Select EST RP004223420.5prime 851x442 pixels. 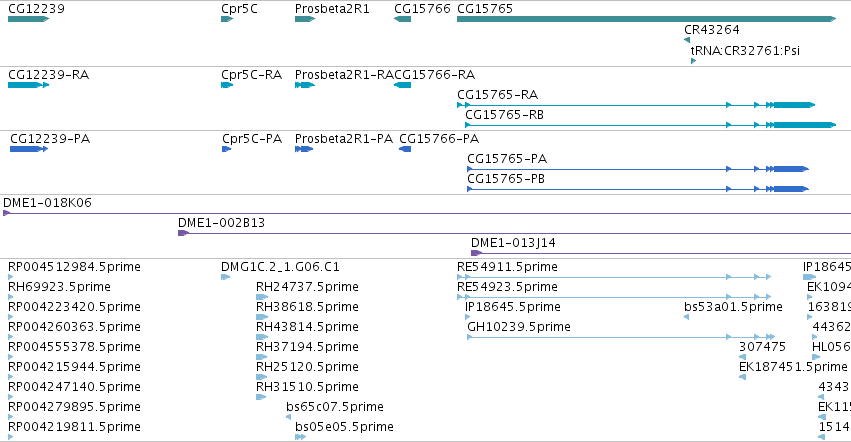[74, 307]
